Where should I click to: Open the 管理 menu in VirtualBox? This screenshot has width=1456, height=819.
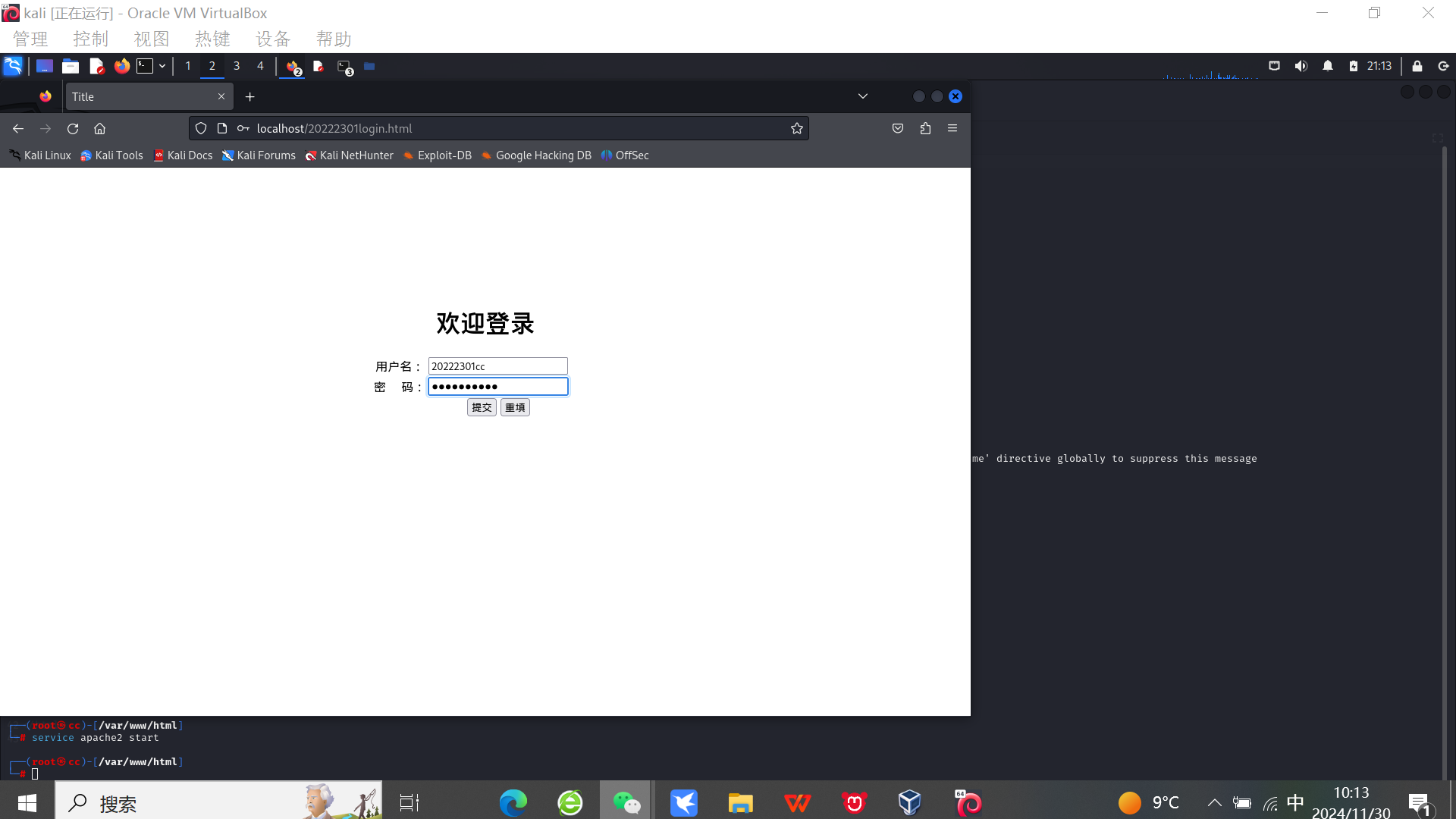(x=30, y=39)
